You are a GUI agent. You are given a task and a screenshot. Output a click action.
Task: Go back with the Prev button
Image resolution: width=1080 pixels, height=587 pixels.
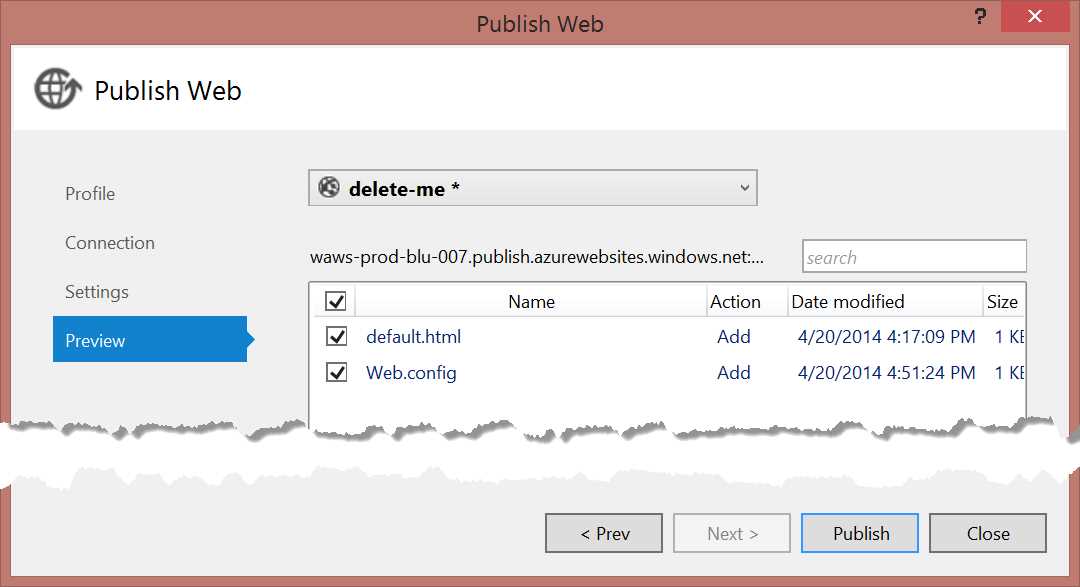coord(603,532)
